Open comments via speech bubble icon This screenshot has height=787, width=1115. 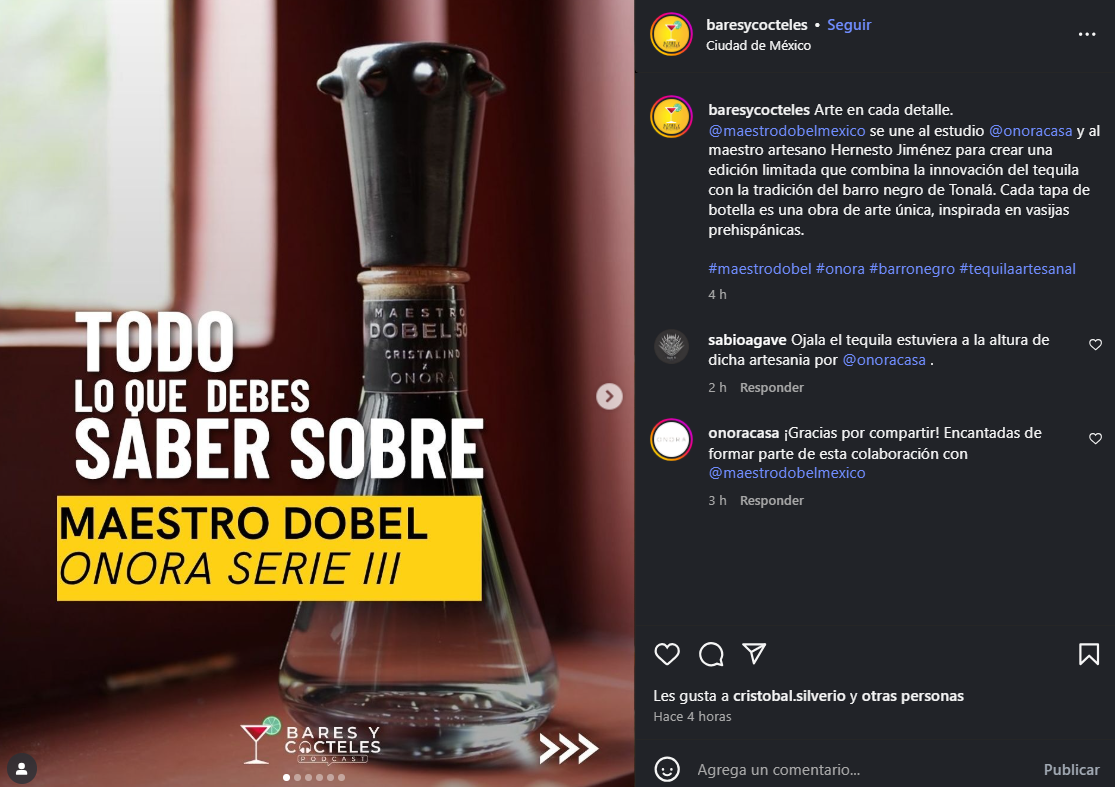tap(711, 654)
